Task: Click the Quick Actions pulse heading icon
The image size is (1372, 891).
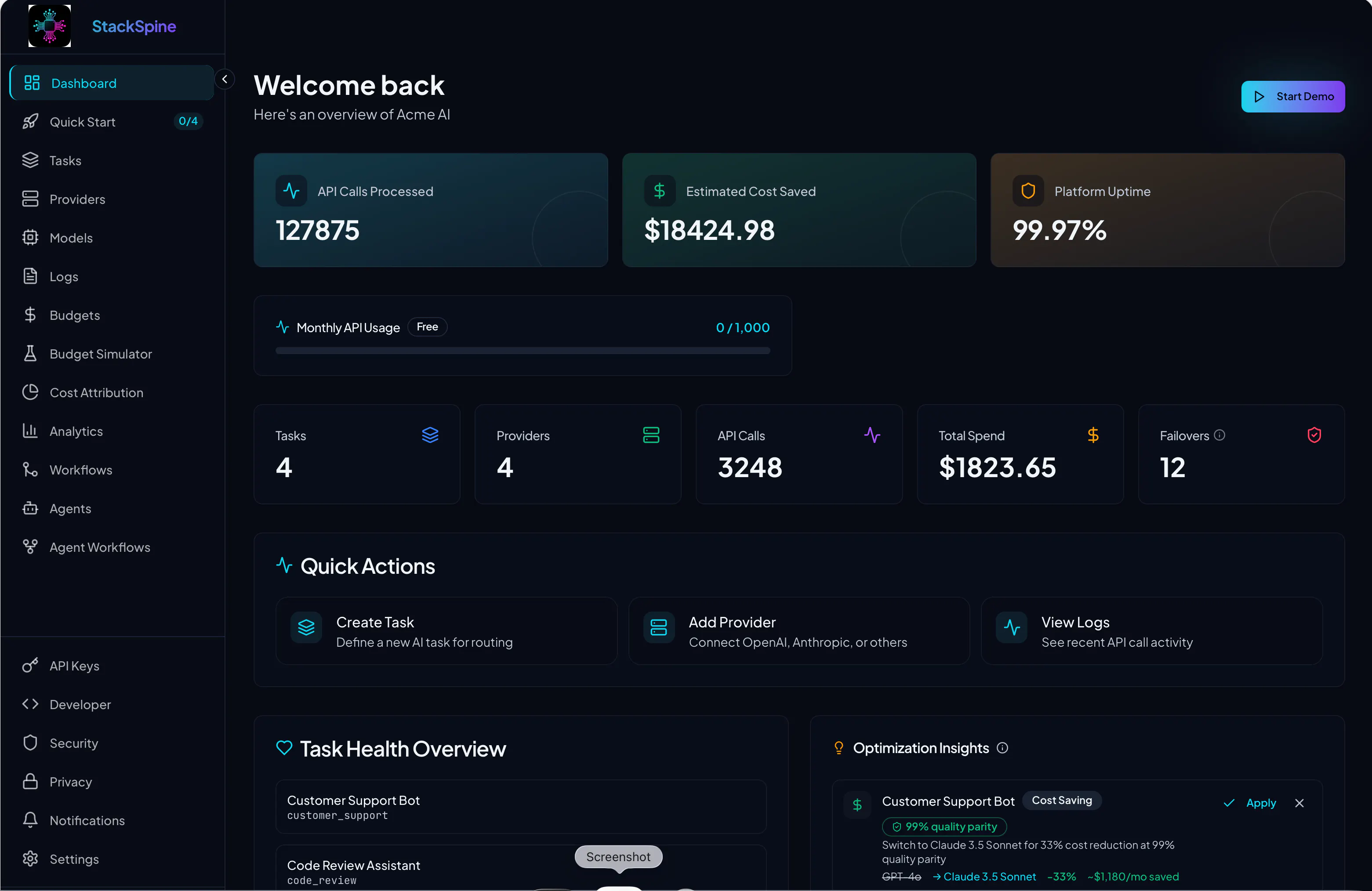Action: (x=284, y=565)
